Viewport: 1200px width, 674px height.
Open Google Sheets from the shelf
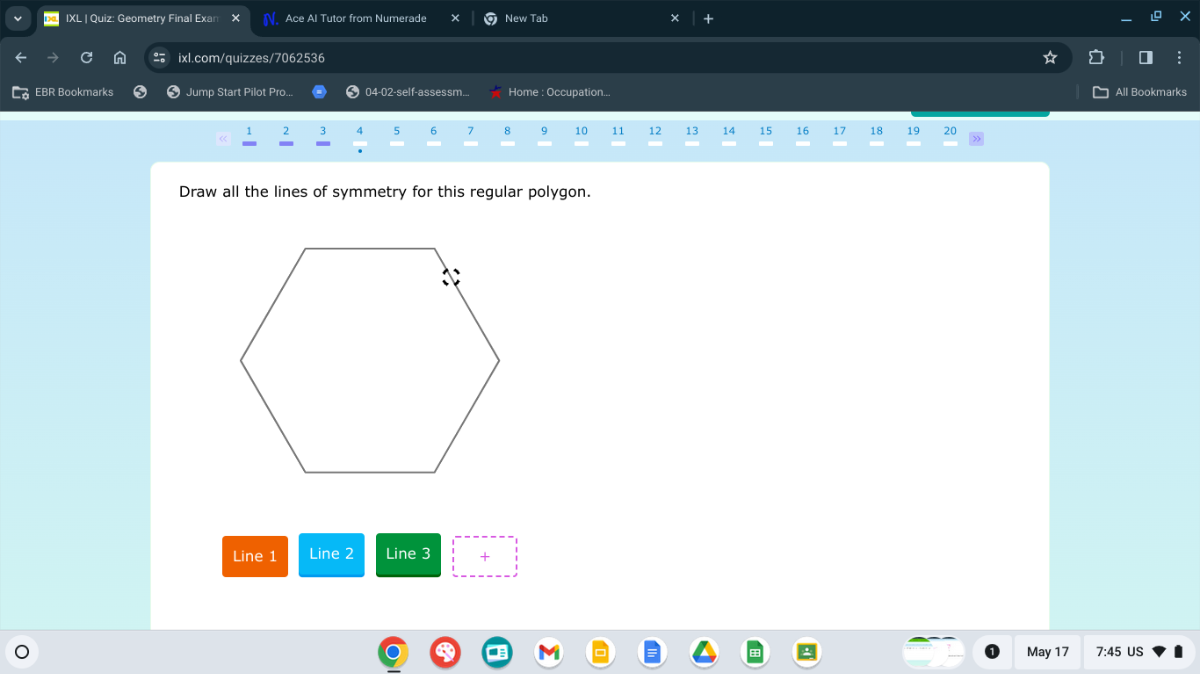point(755,652)
